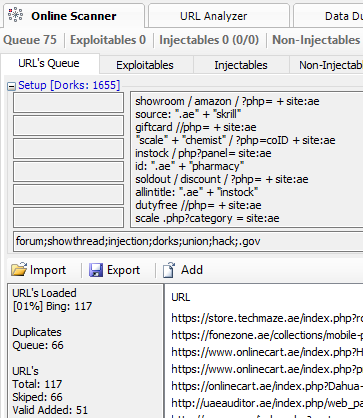Click the excluded keywords field starting with forum
The height and width of the screenshot is (418, 363).
pyautogui.click(x=188, y=241)
